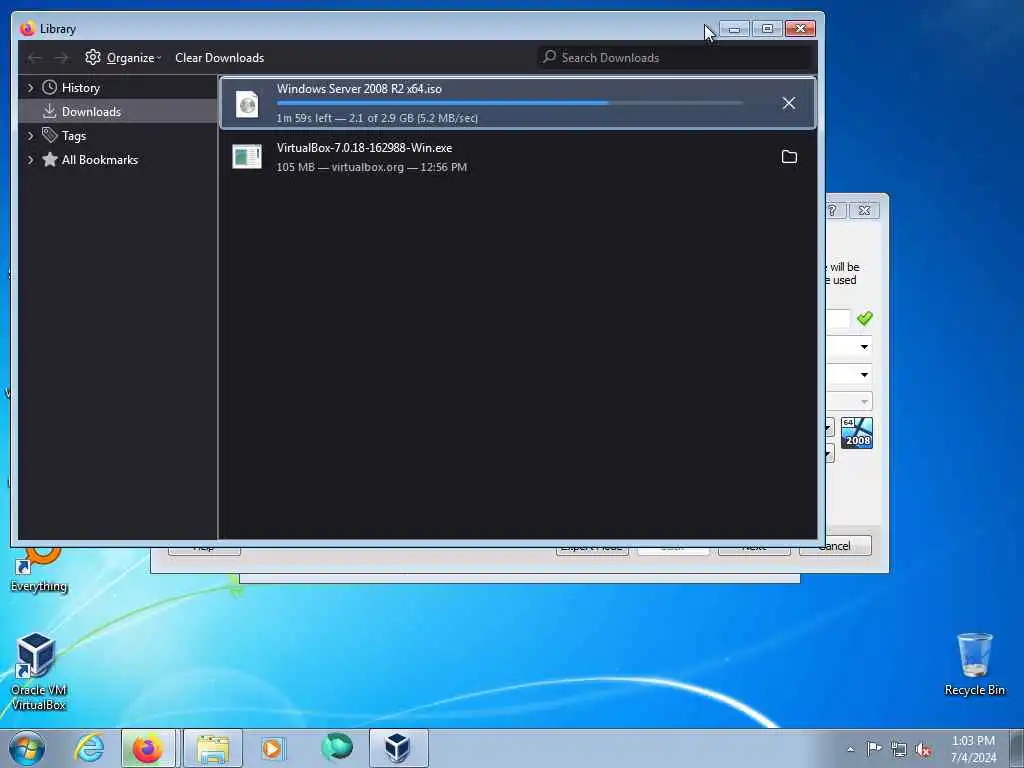Click the muted volume tray icon
Viewport: 1024px width, 768px height.
click(x=923, y=750)
